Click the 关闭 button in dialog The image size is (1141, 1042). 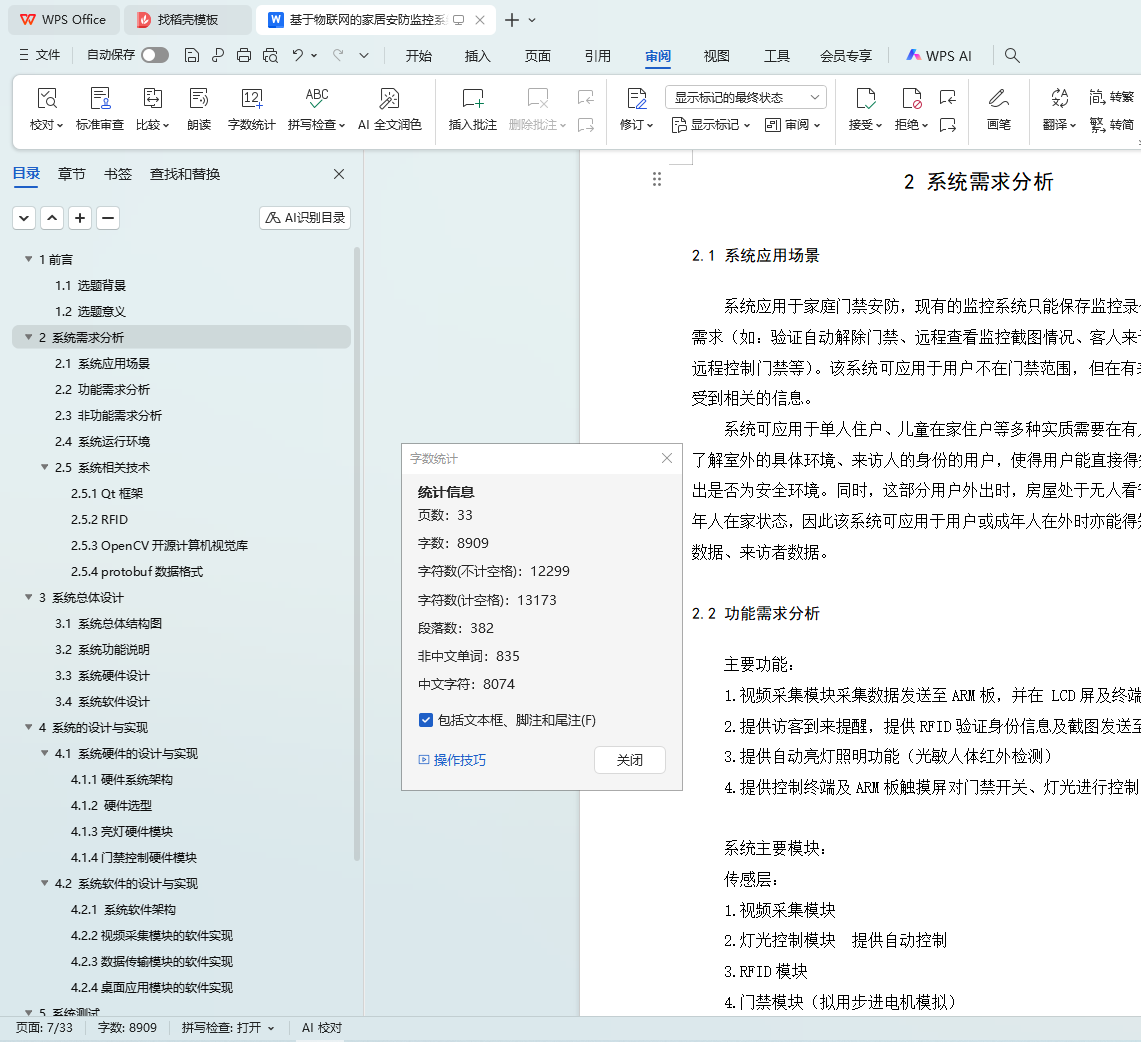(x=629, y=760)
